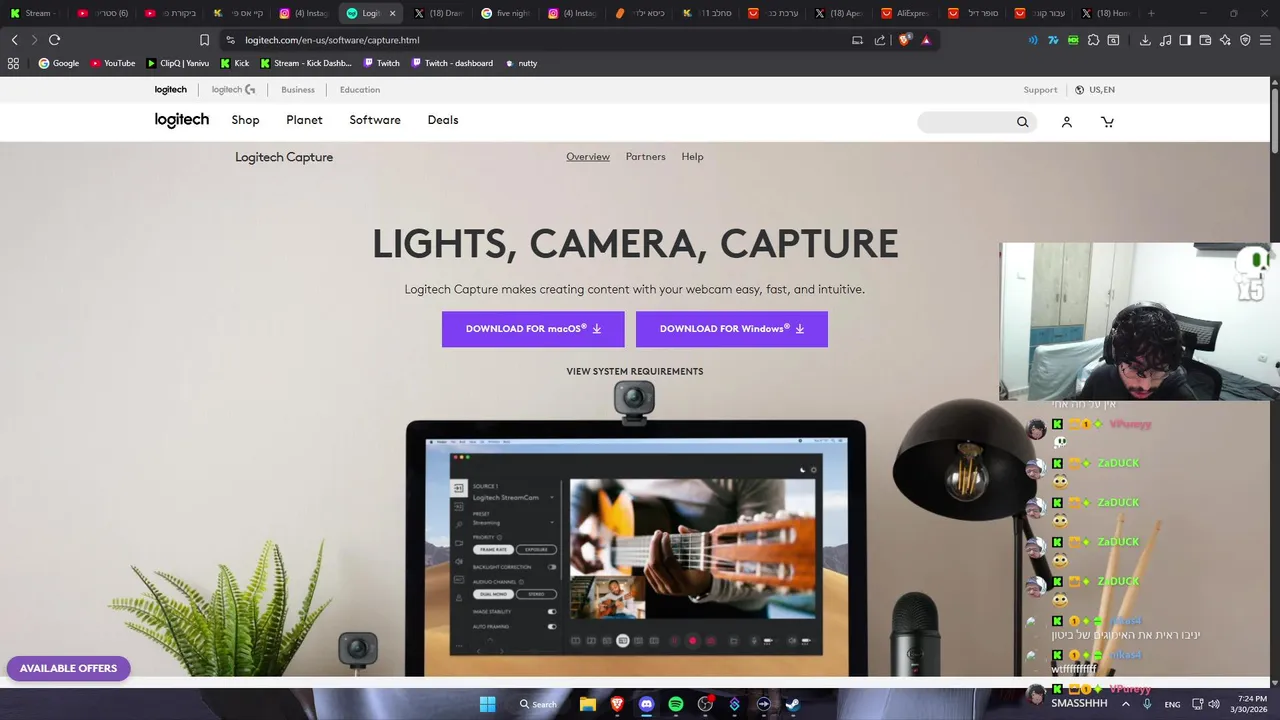Screen dimensions: 1280x720
Task: Click the search magnifier on Logitech site
Action: [1022, 122]
